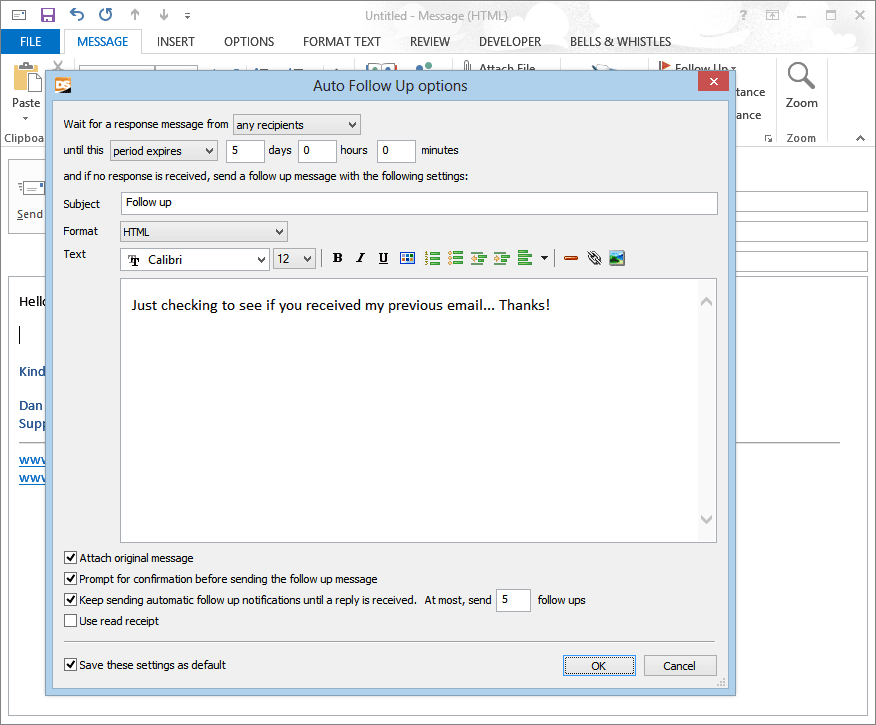Screen dimensions: 876x725
Task: Uncheck Attach original message
Action: click(x=71, y=558)
